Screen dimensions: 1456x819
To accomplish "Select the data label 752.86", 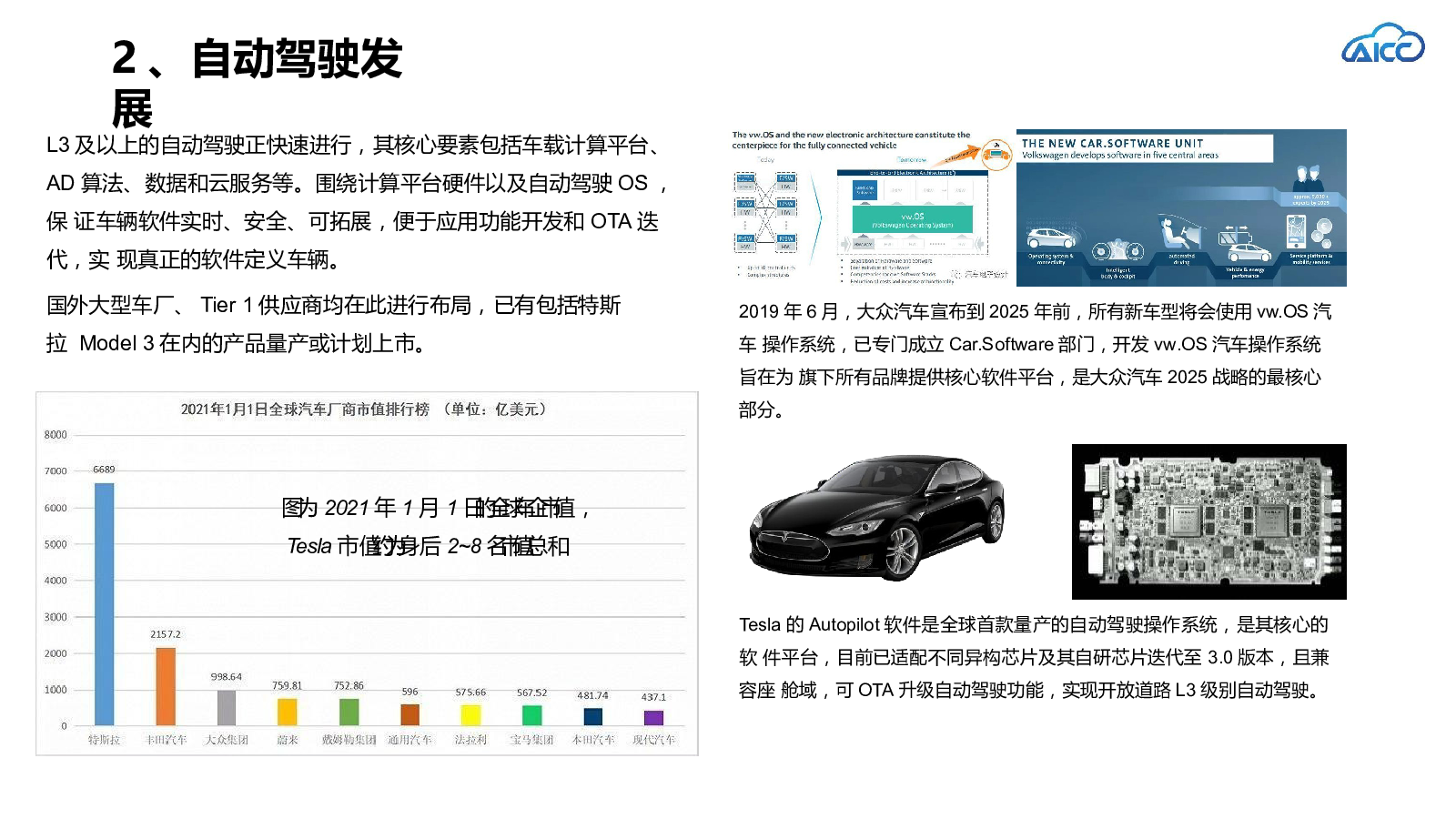I will point(349,685).
